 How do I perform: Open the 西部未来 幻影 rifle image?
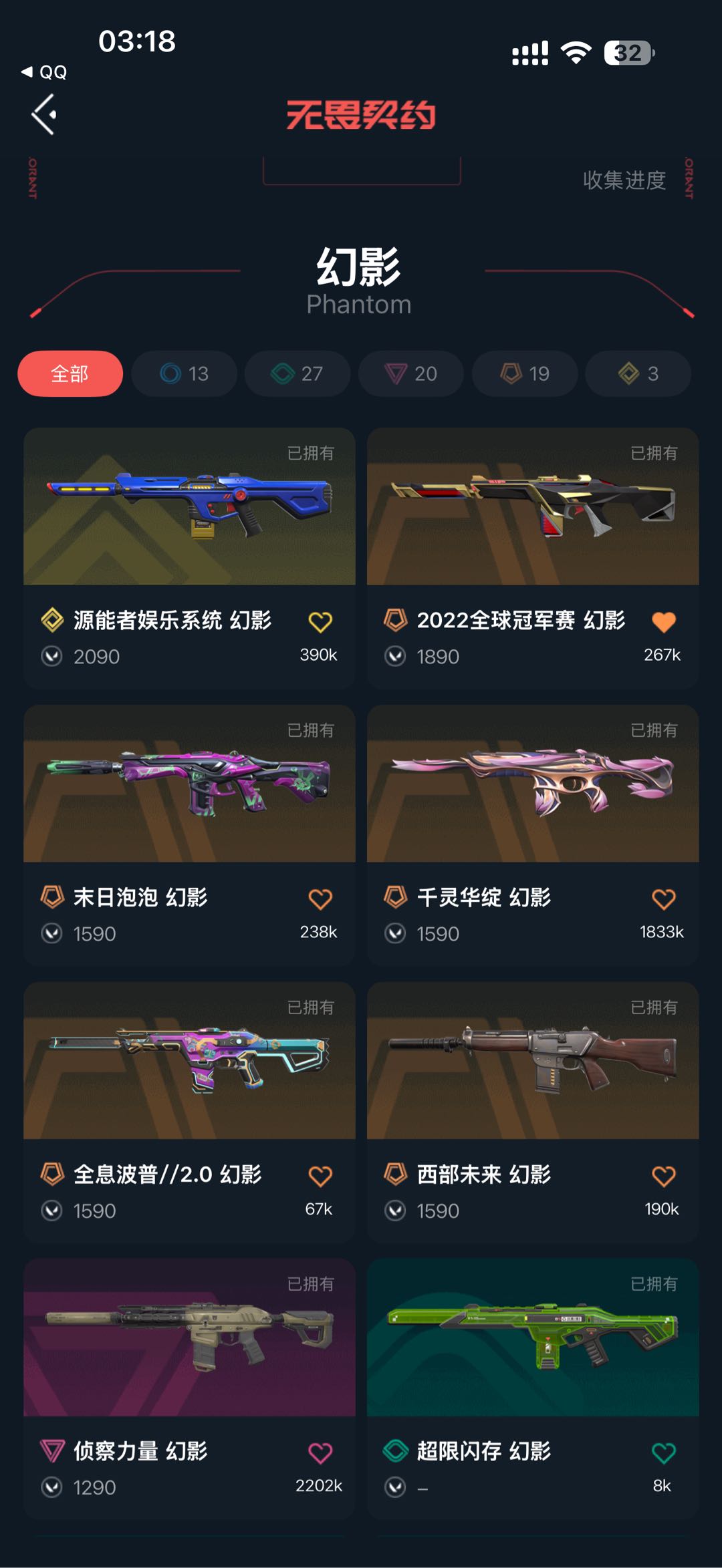[x=533, y=1061]
